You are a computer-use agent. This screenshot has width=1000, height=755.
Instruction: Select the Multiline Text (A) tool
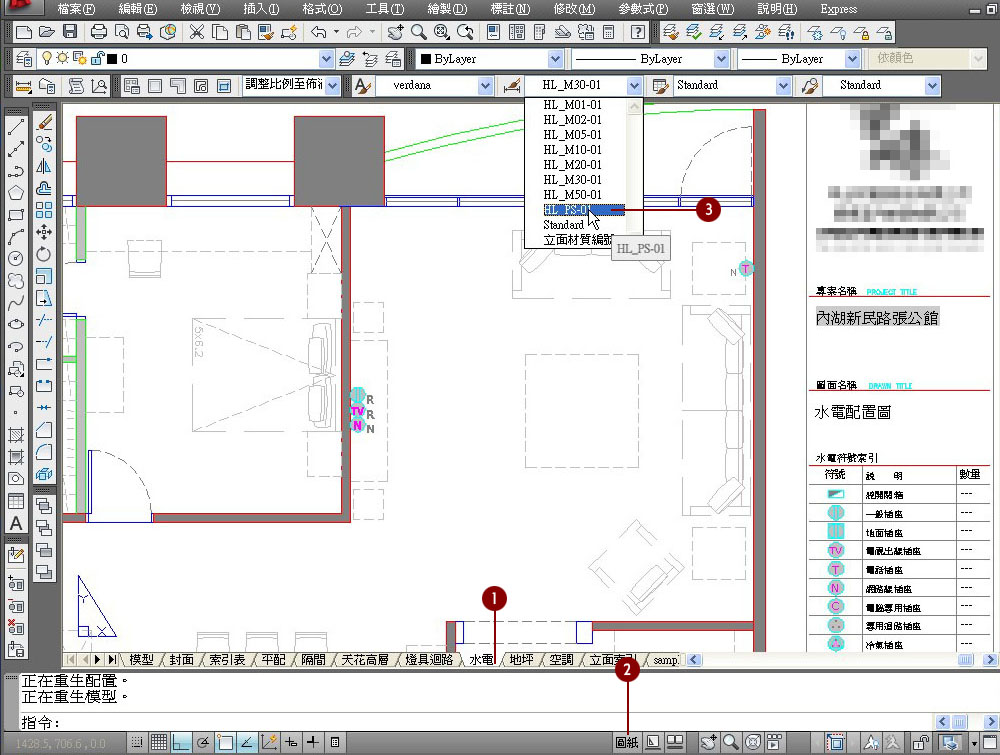16,523
